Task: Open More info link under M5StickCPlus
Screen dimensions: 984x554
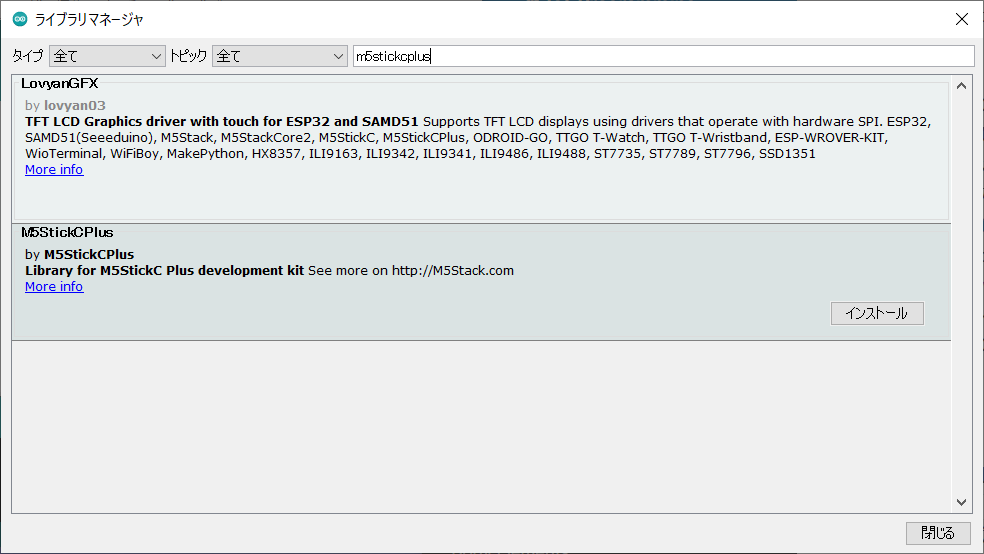Action: coord(54,287)
